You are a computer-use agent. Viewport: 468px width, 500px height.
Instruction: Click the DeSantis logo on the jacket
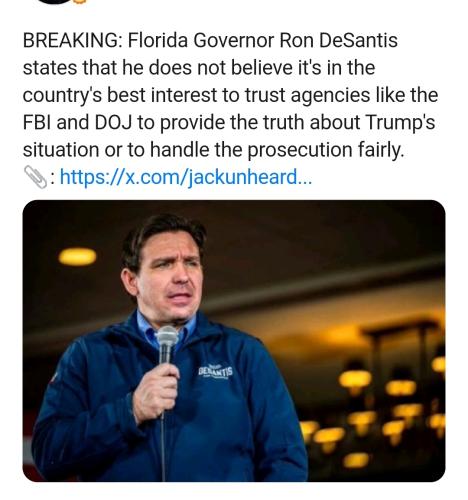(x=216, y=371)
